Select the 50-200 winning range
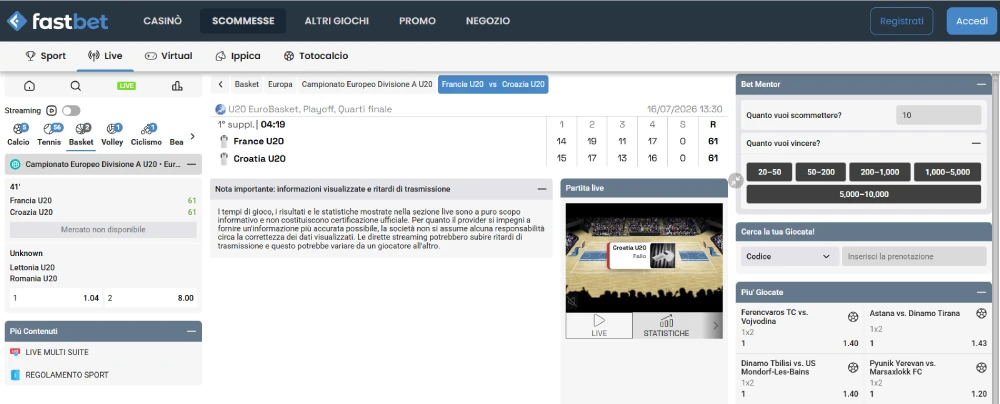Viewport: 1000px width, 404px height. pyautogui.click(x=820, y=172)
